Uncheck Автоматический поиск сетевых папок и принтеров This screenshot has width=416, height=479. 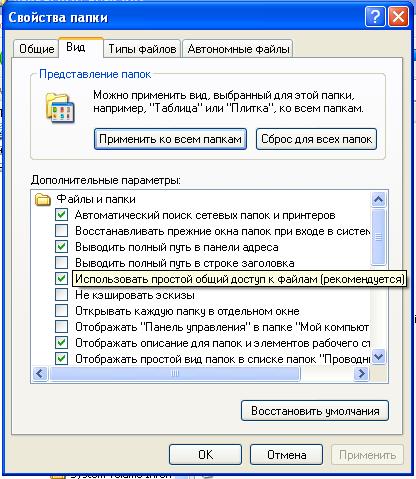[x=61, y=215]
